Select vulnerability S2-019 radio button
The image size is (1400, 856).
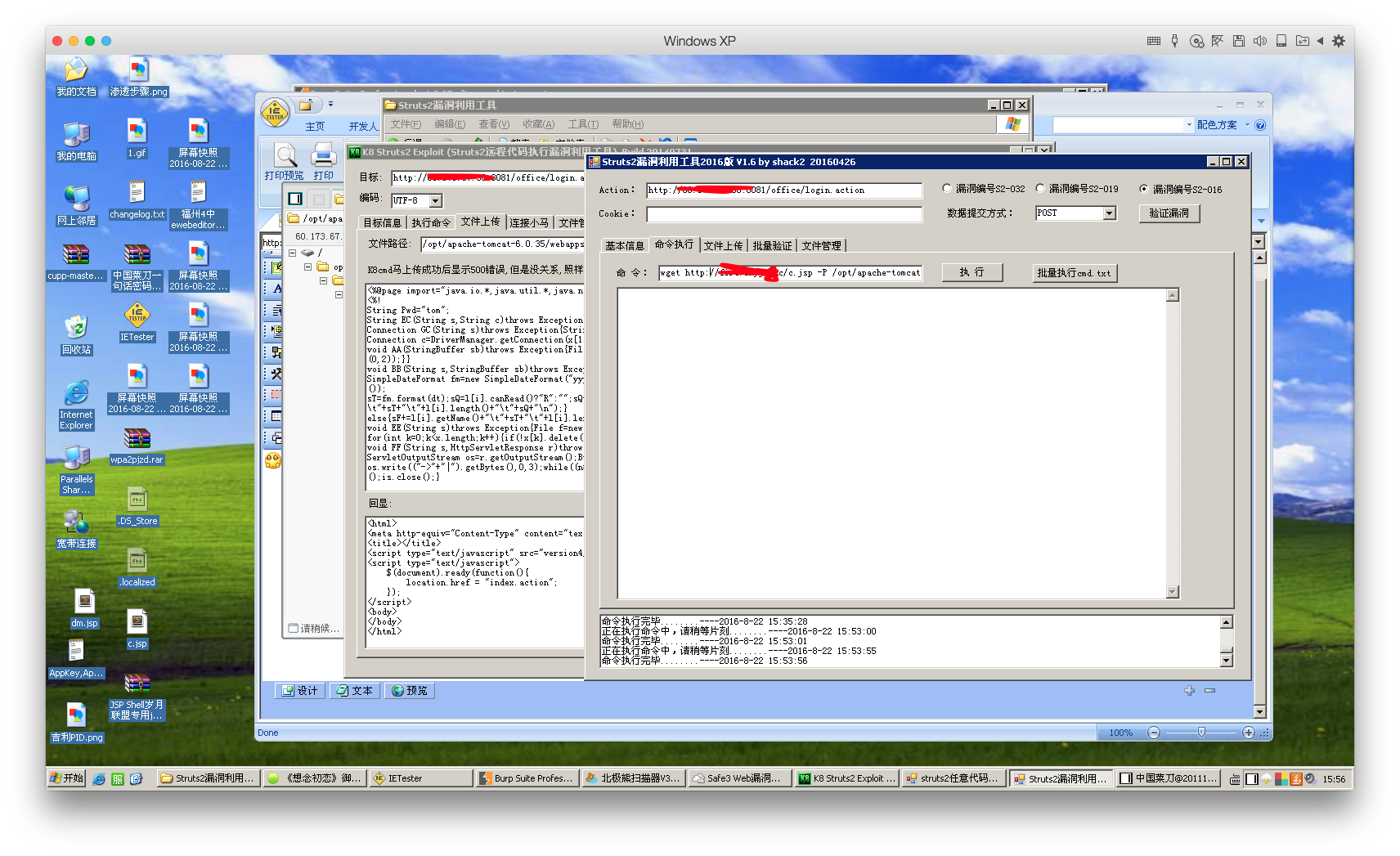[x=1040, y=188]
